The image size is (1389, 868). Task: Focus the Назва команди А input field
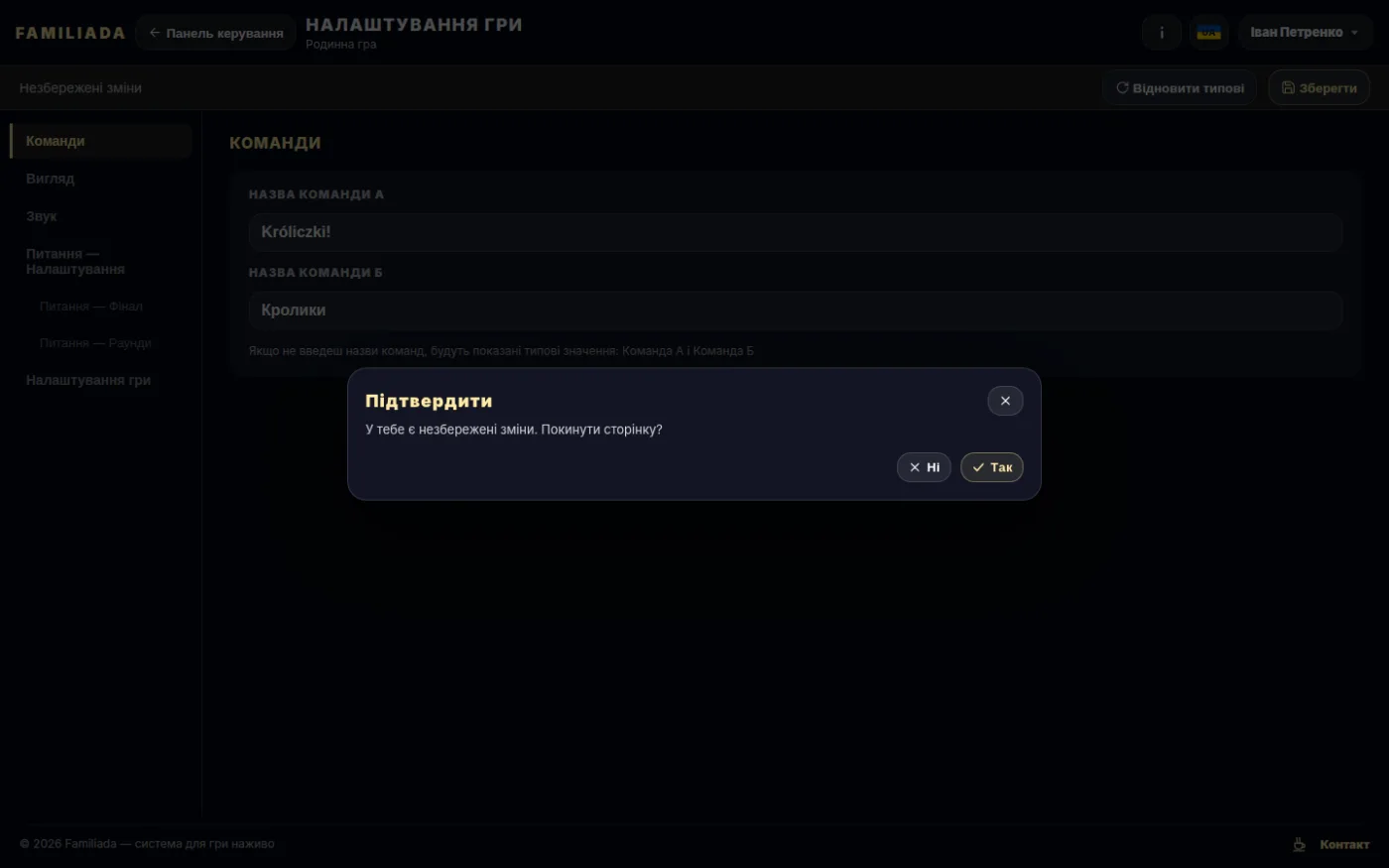(x=796, y=232)
